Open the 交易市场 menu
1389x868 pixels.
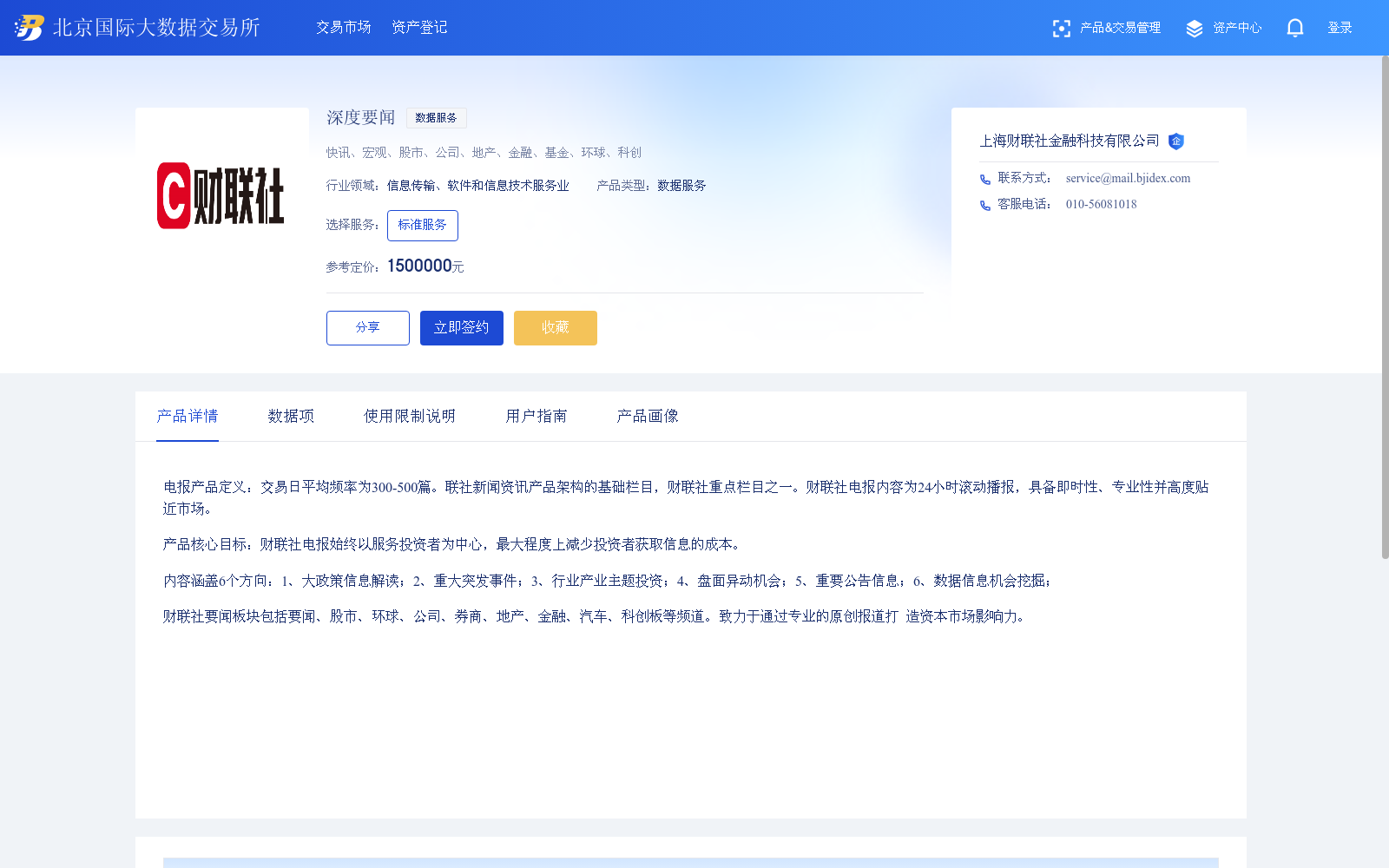pyautogui.click(x=344, y=28)
